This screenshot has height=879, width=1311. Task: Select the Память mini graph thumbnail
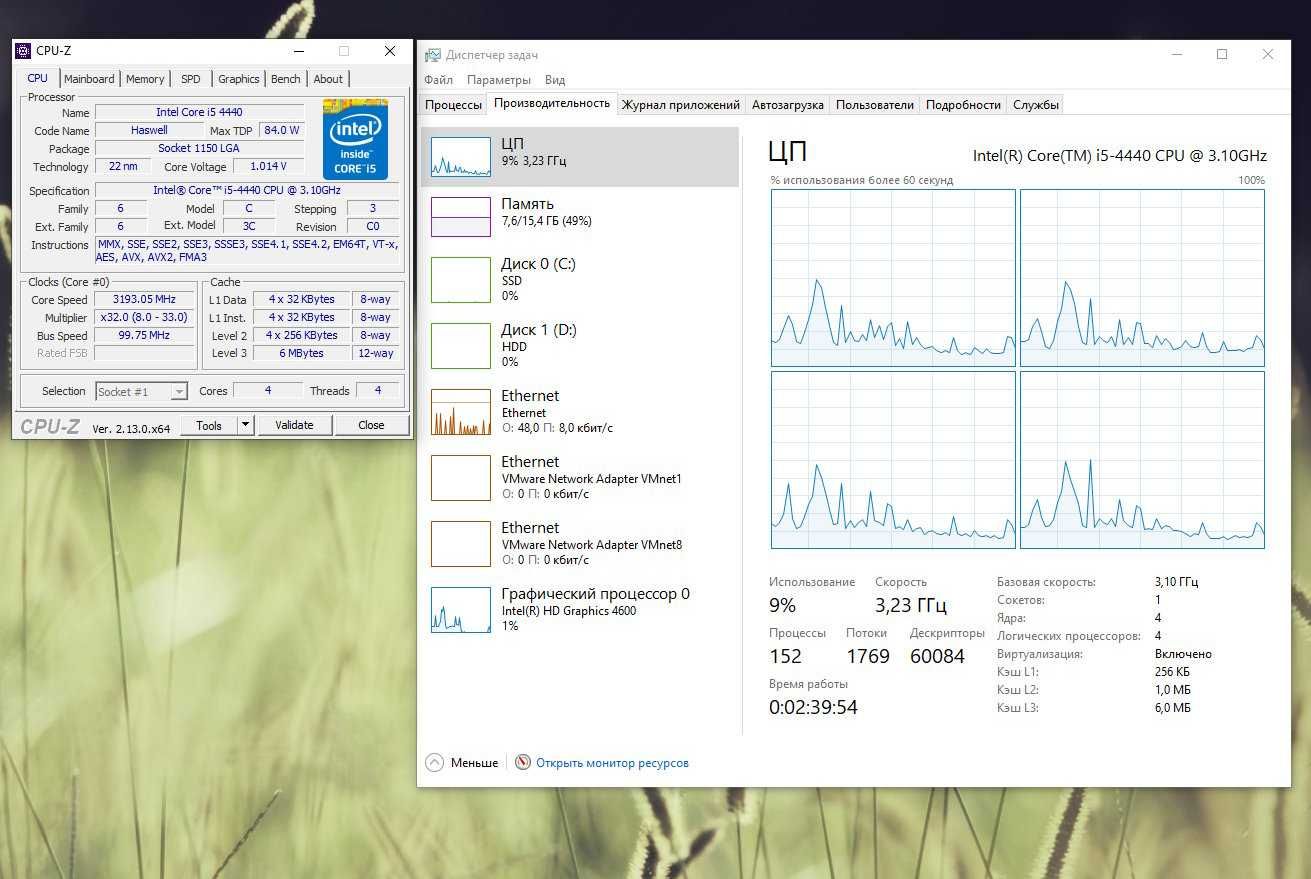tap(460, 216)
